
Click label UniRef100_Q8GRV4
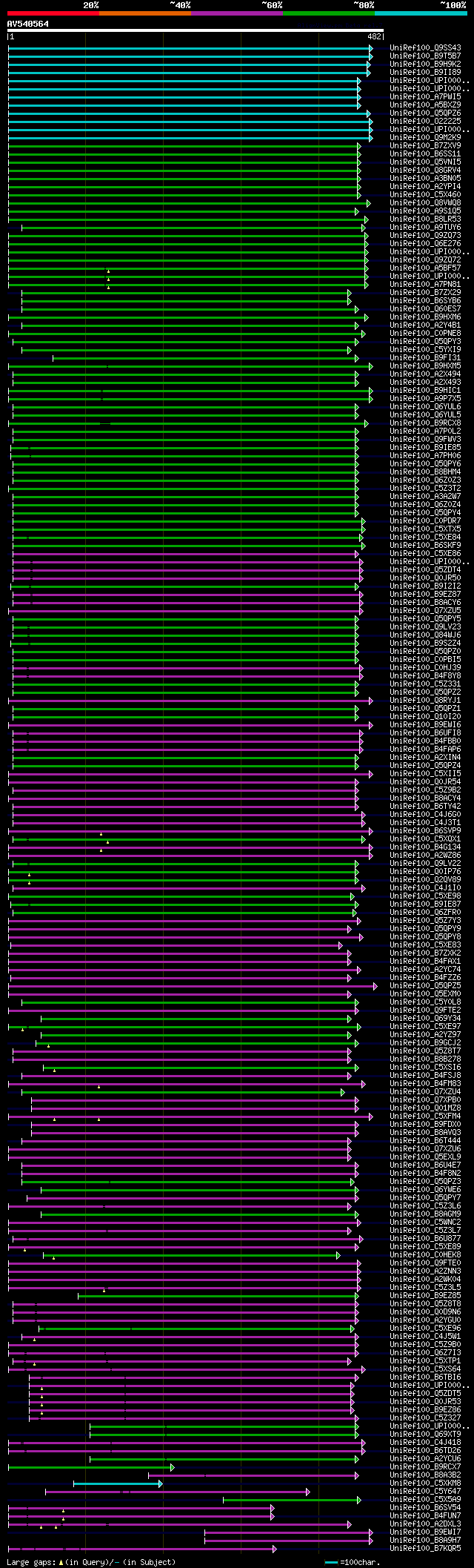[x=425, y=171]
